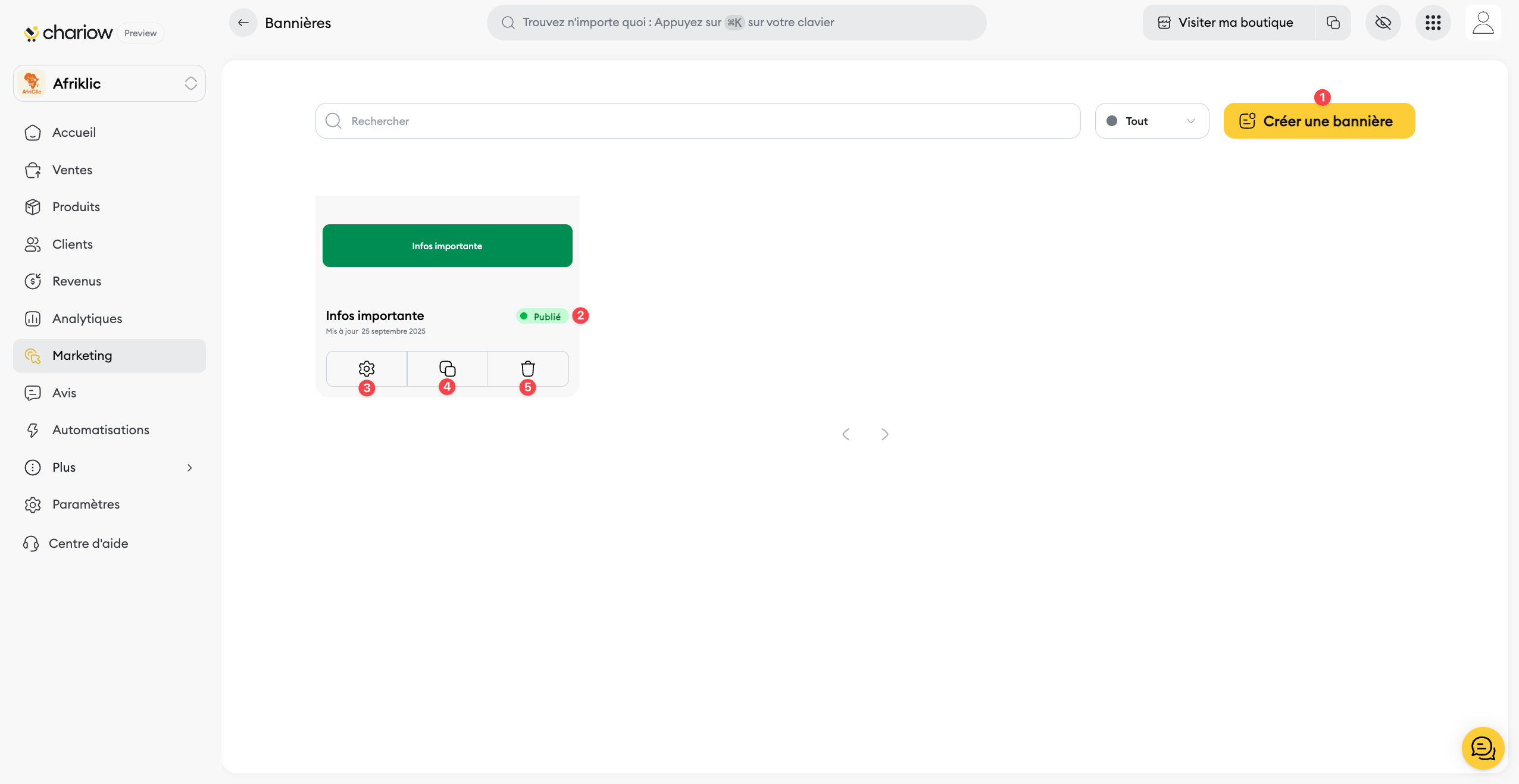Viewport: 1519px width, 784px height.
Task: Expand the Plus sidebar submenu
Action: click(x=110, y=468)
